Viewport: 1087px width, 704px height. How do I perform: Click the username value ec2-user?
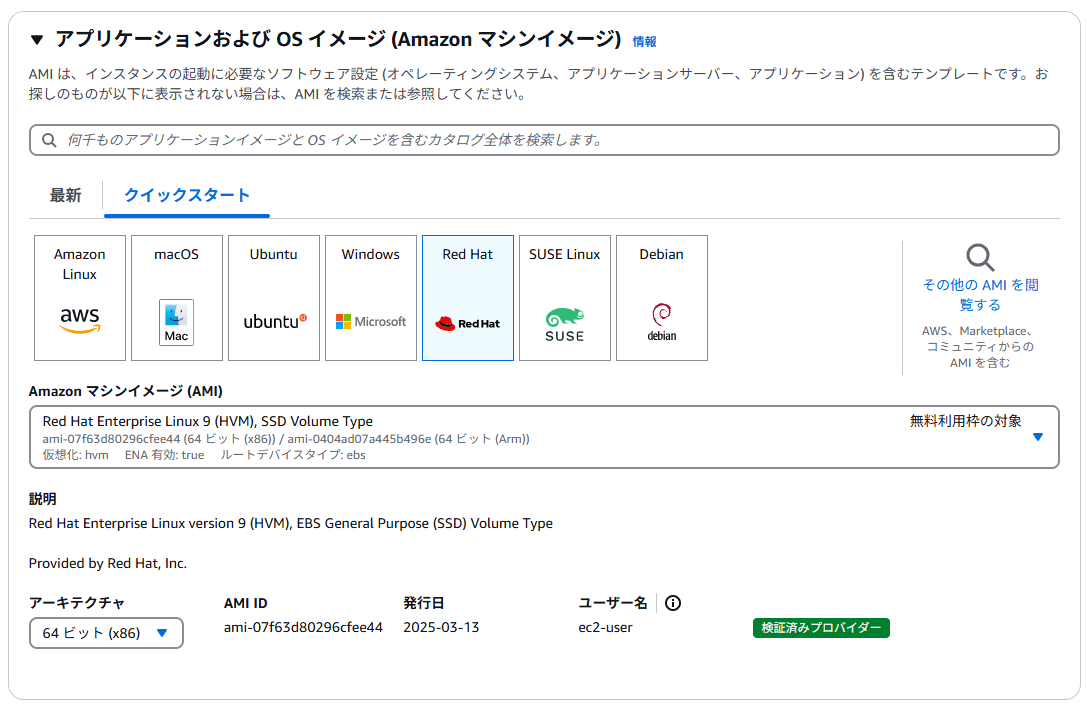(605, 627)
